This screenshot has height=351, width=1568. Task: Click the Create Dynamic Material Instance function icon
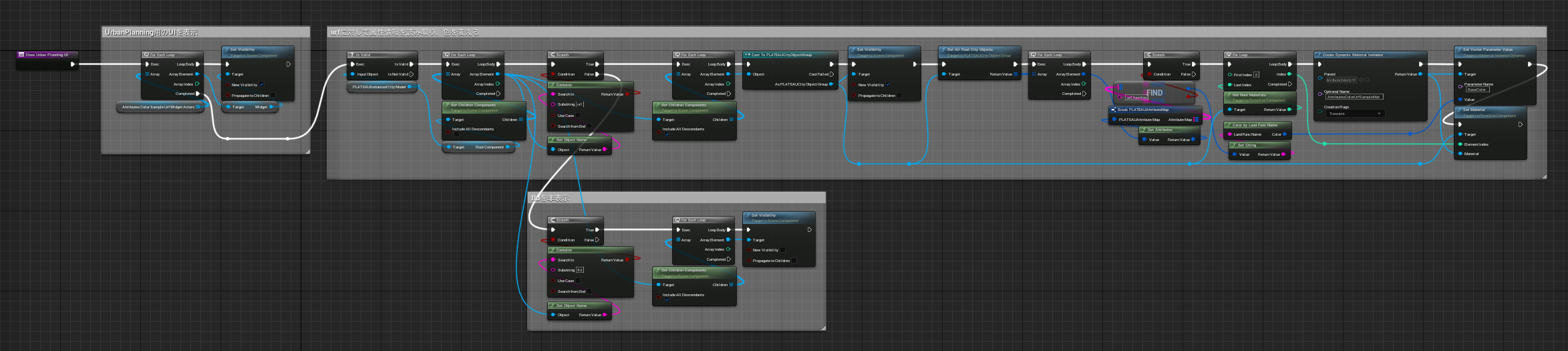[x=1319, y=55]
